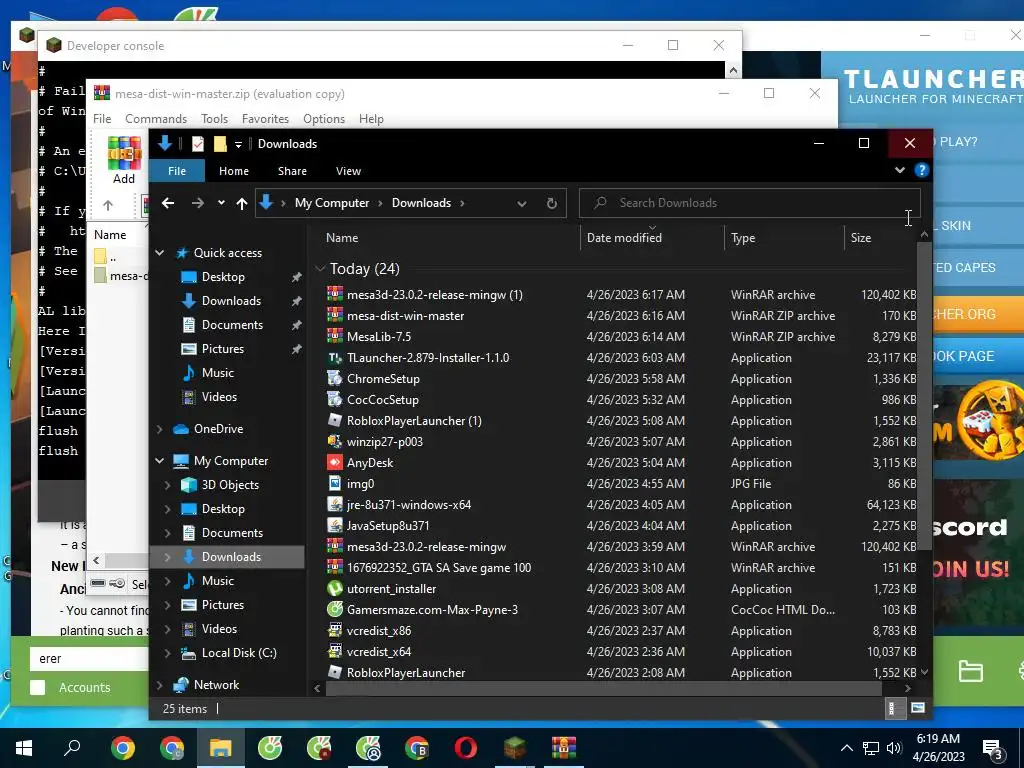Click the TLauncher account name field
The width and height of the screenshot is (1024, 768).
tap(90, 658)
